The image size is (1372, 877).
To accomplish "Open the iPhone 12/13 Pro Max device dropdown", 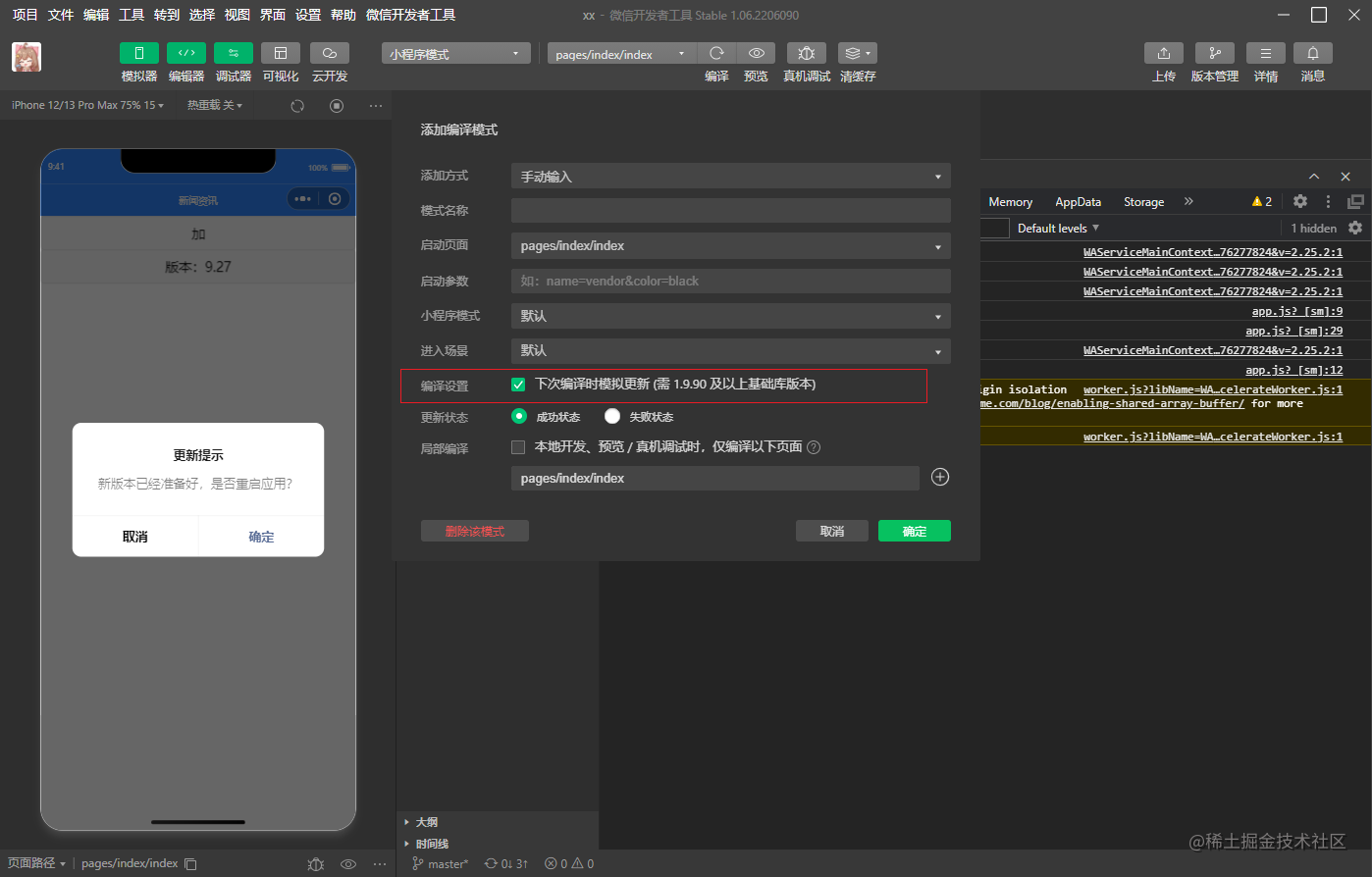I will [88, 105].
